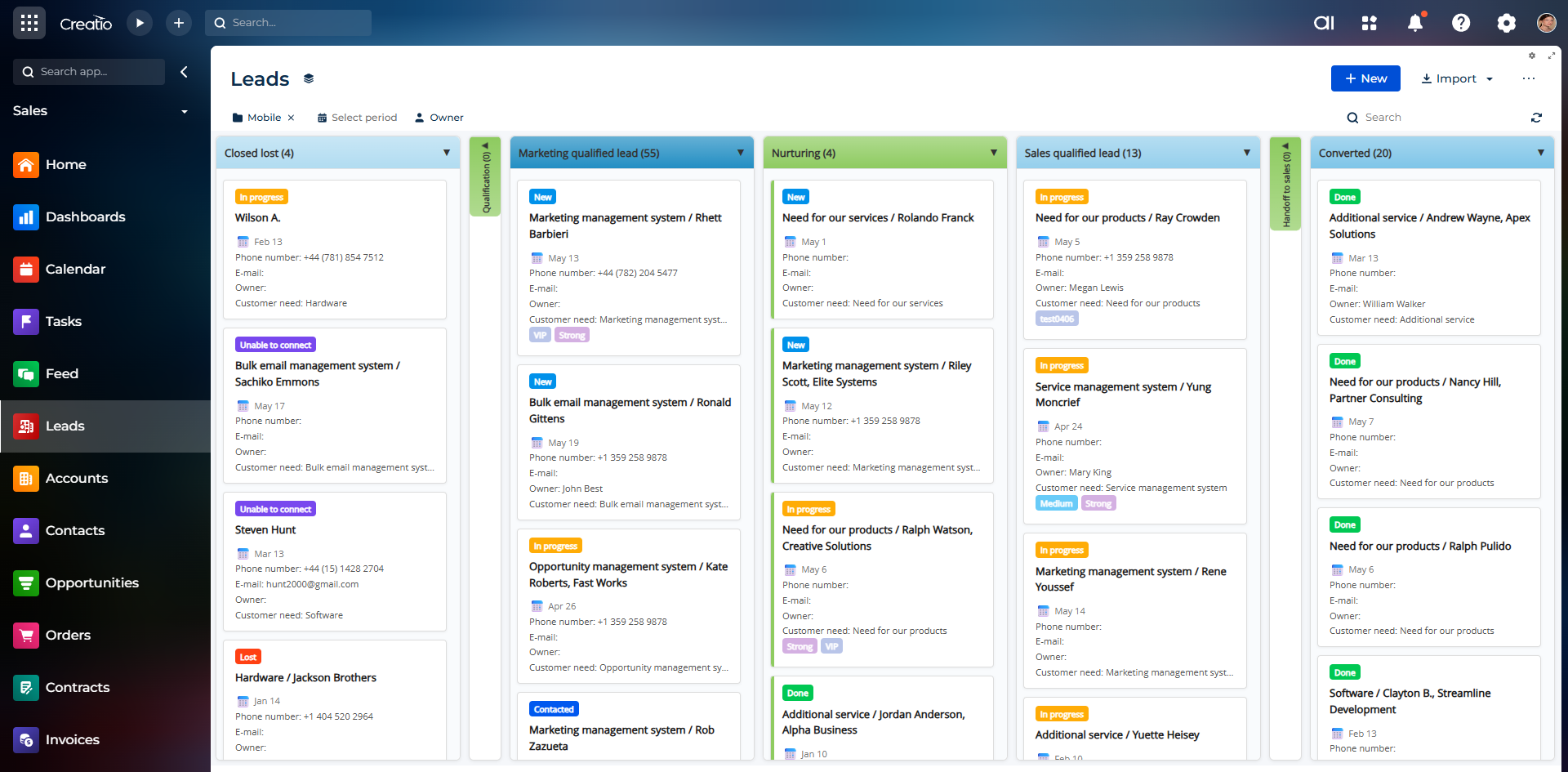This screenshot has height=772, width=1568.
Task: Open Closed lost column menu arrow
Action: pos(447,153)
